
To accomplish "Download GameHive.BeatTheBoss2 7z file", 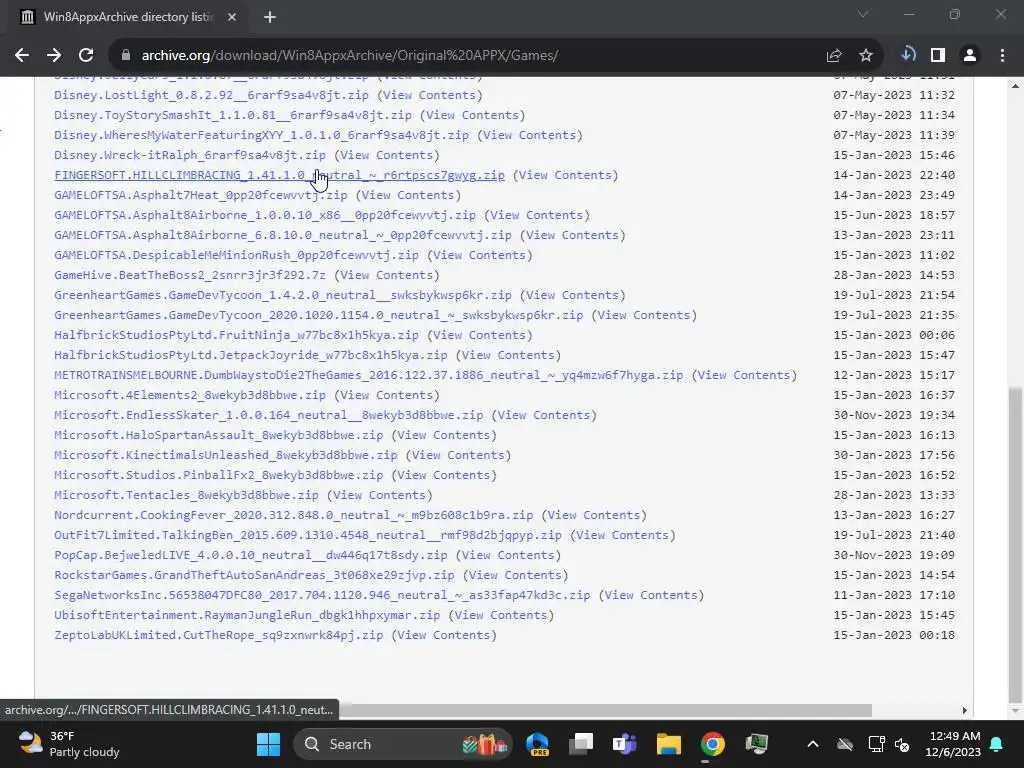I will pyautogui.click(x=189, y=276).
